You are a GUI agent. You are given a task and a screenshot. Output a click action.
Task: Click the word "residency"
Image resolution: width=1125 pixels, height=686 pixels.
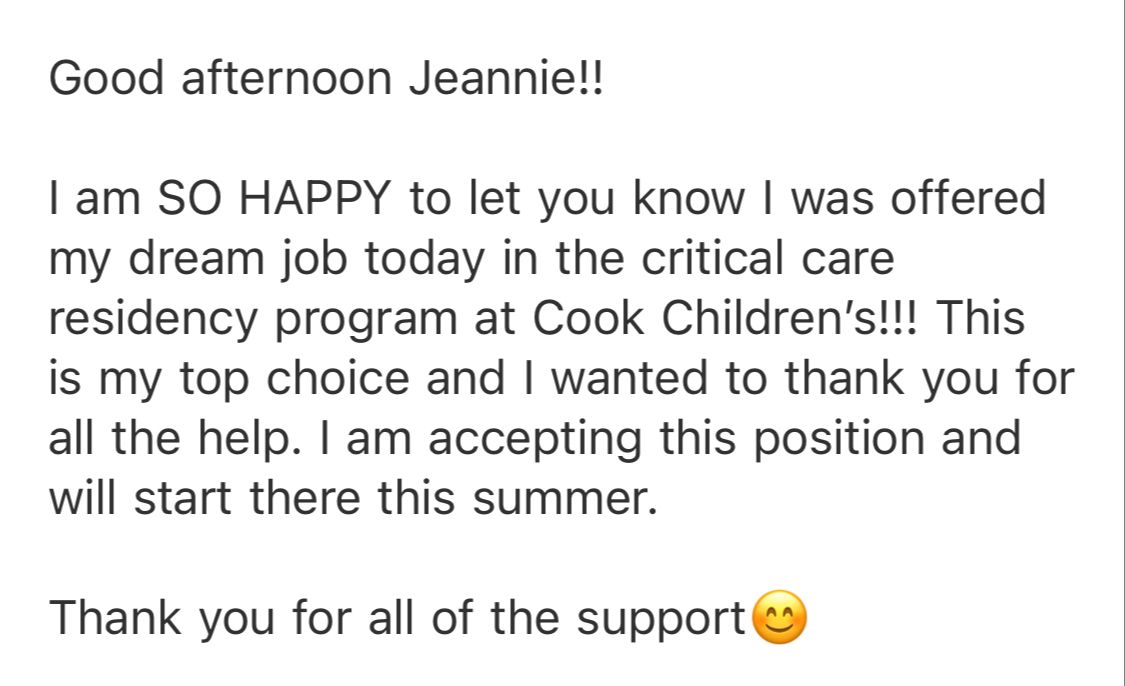[x=153, y=320]
